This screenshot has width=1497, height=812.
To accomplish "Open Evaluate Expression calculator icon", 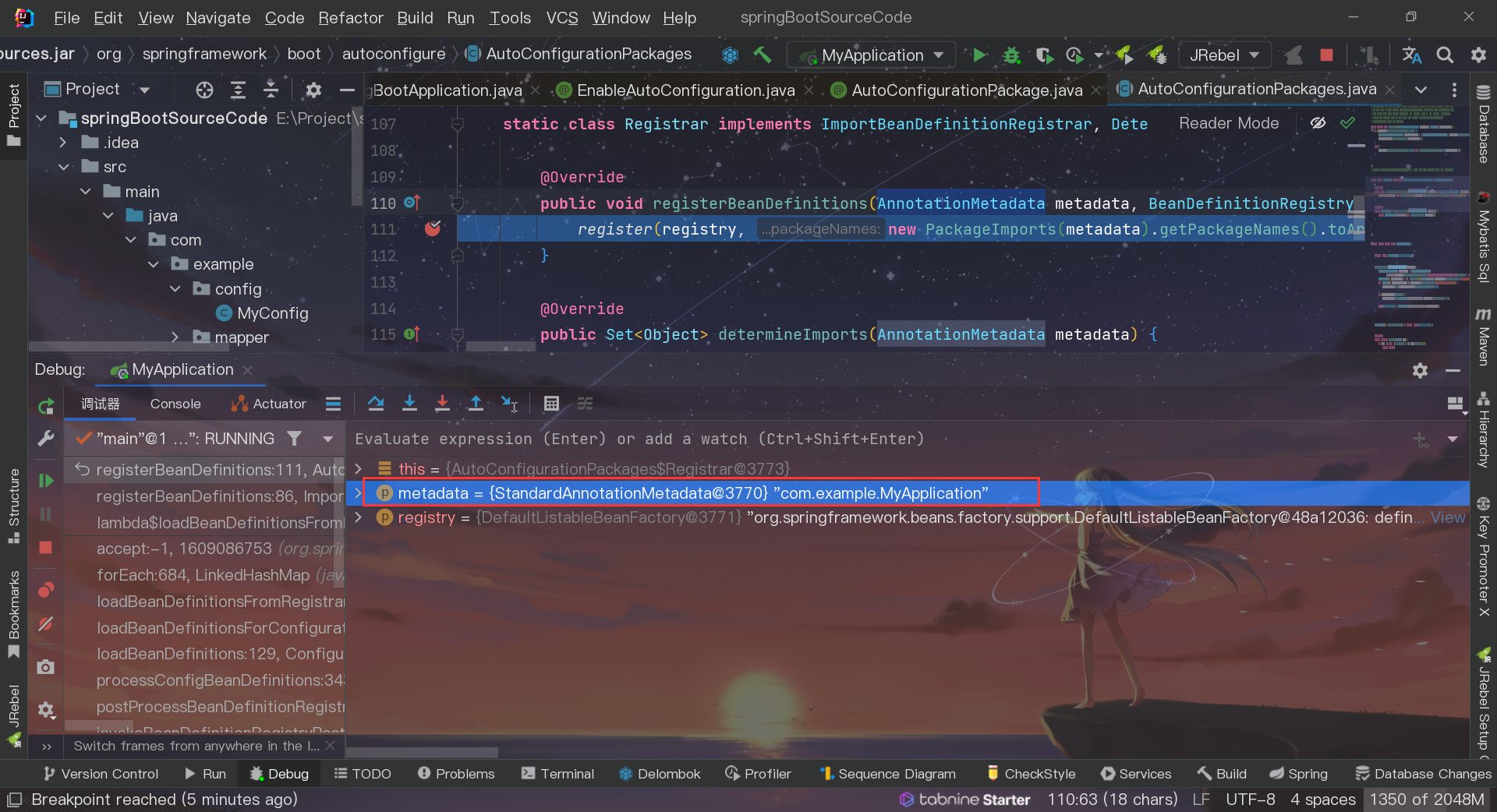I will tap(551, 403).
